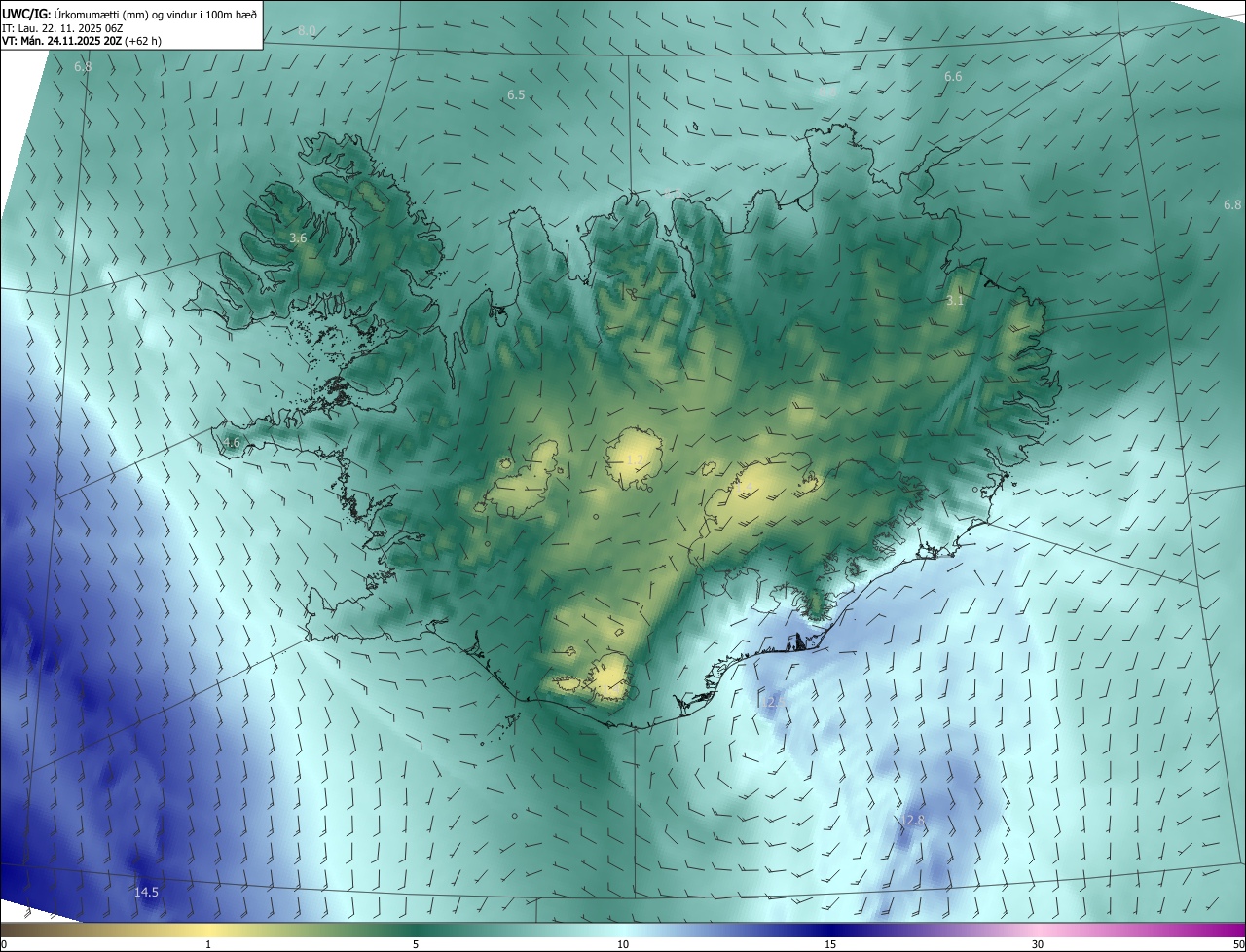
Task: Click the 'UWC/IG: Úrkomumætti (mm)' title line
Action: pos(129,13)
